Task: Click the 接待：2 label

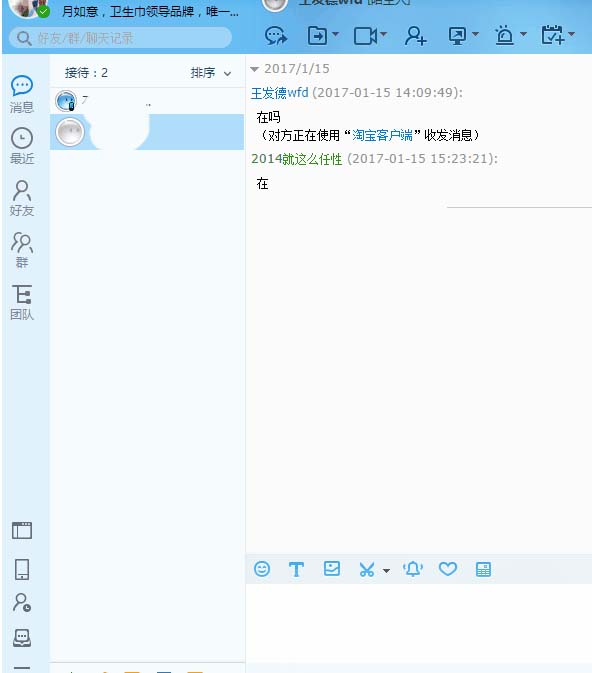Action: (86, 73)
